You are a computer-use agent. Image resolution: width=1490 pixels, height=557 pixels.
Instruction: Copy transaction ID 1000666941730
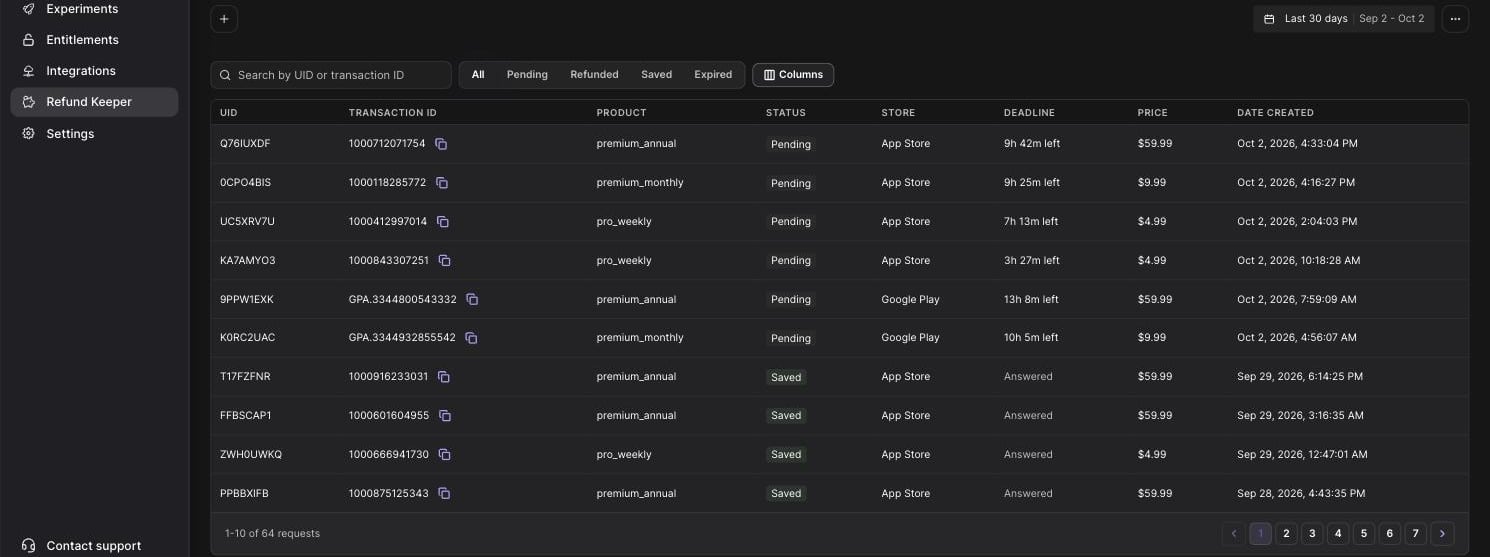coord(444,454)
